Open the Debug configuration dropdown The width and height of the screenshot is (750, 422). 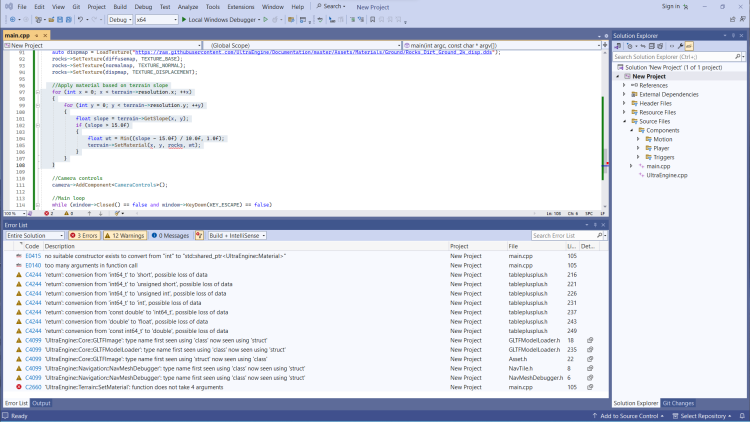pos(120,20)
